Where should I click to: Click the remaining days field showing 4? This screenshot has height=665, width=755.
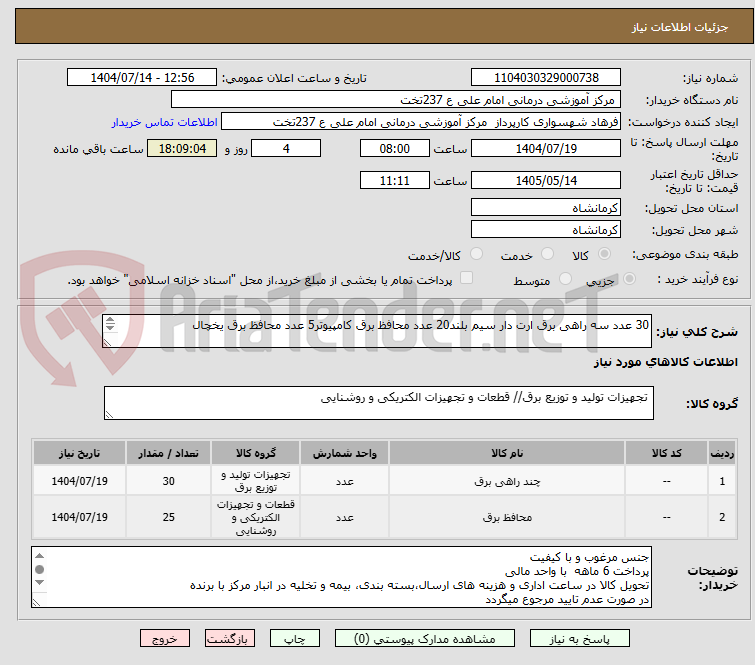point(286,148)
